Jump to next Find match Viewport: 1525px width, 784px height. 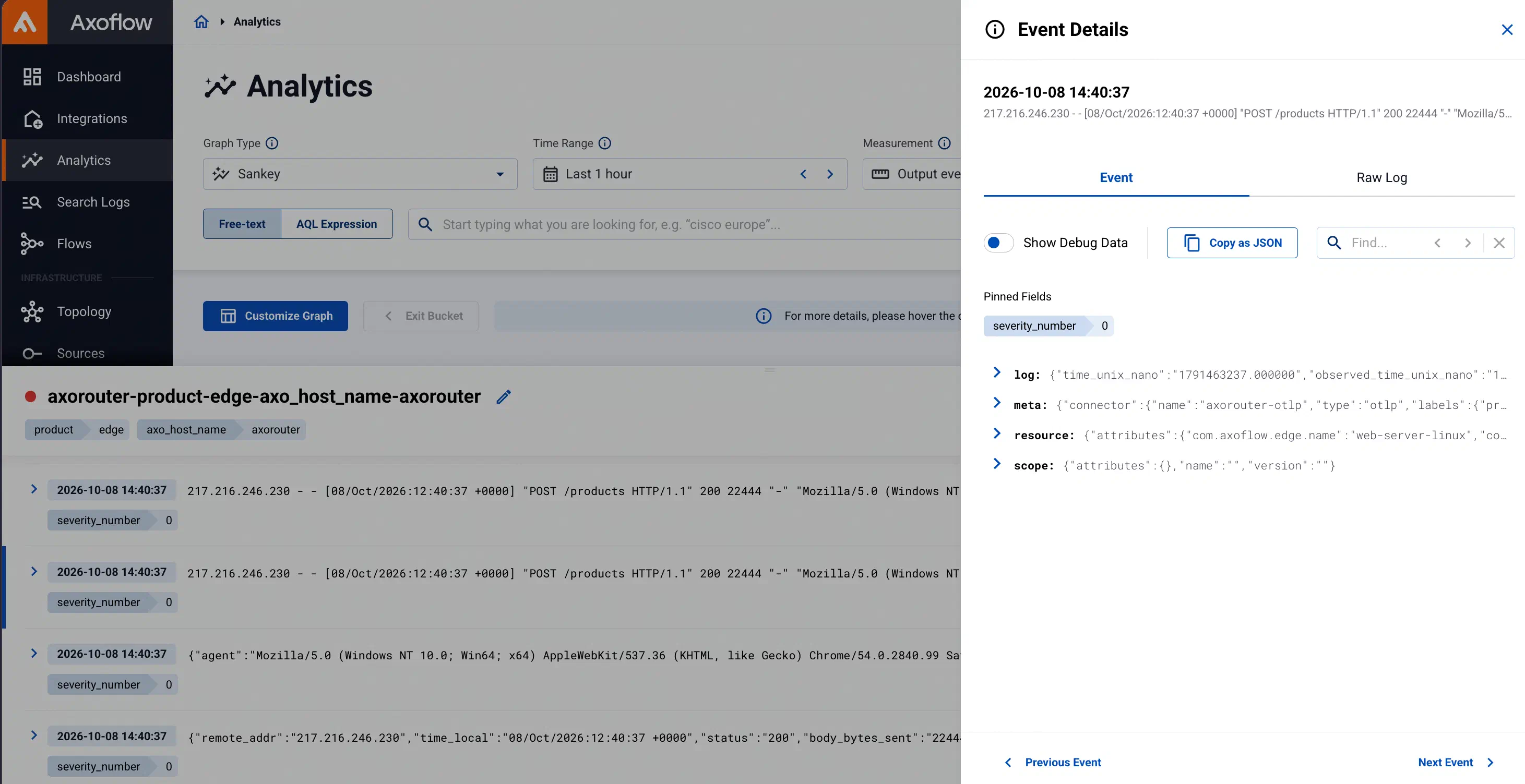[x=1468, y=243]
